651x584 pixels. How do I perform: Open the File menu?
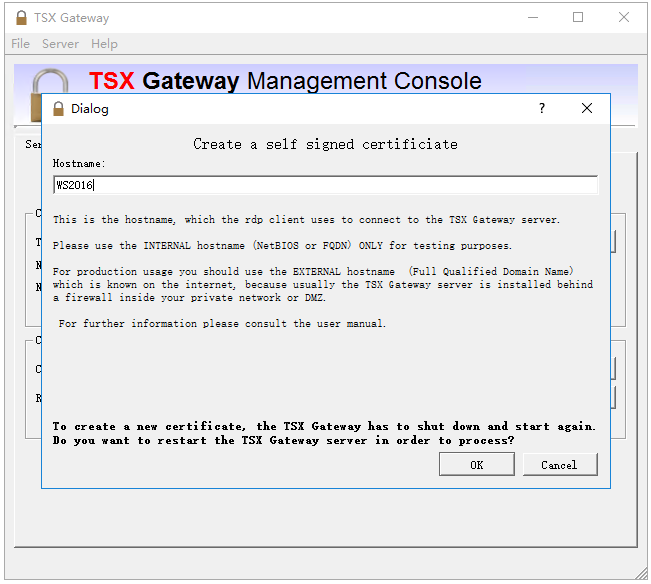(20, 44)
